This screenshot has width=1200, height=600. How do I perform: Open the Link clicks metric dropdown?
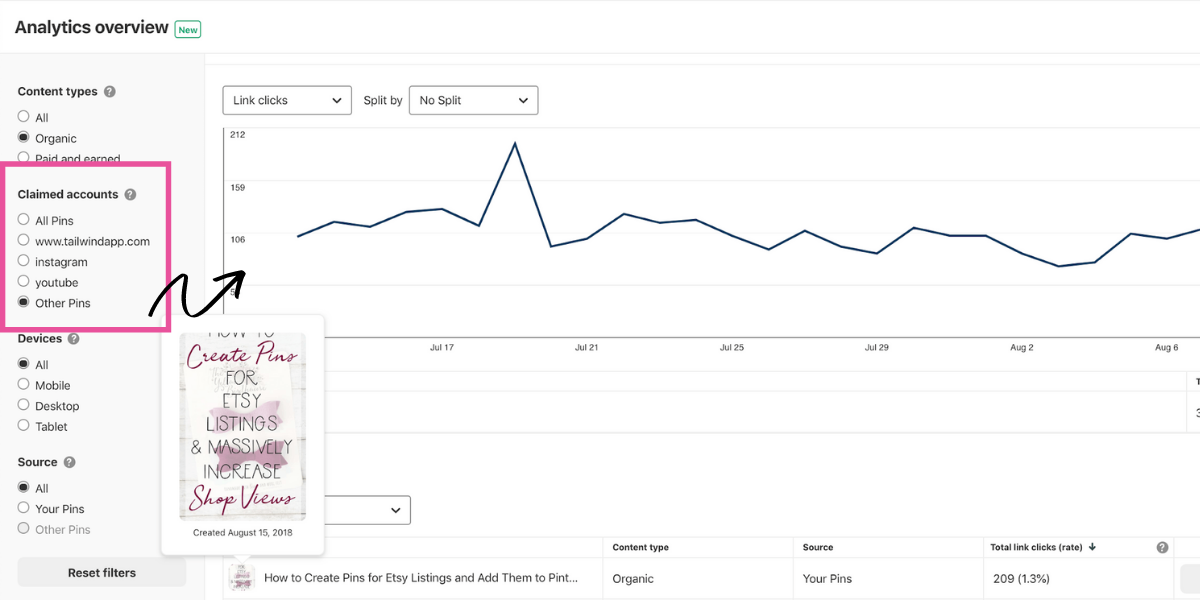tap(287, 100)
